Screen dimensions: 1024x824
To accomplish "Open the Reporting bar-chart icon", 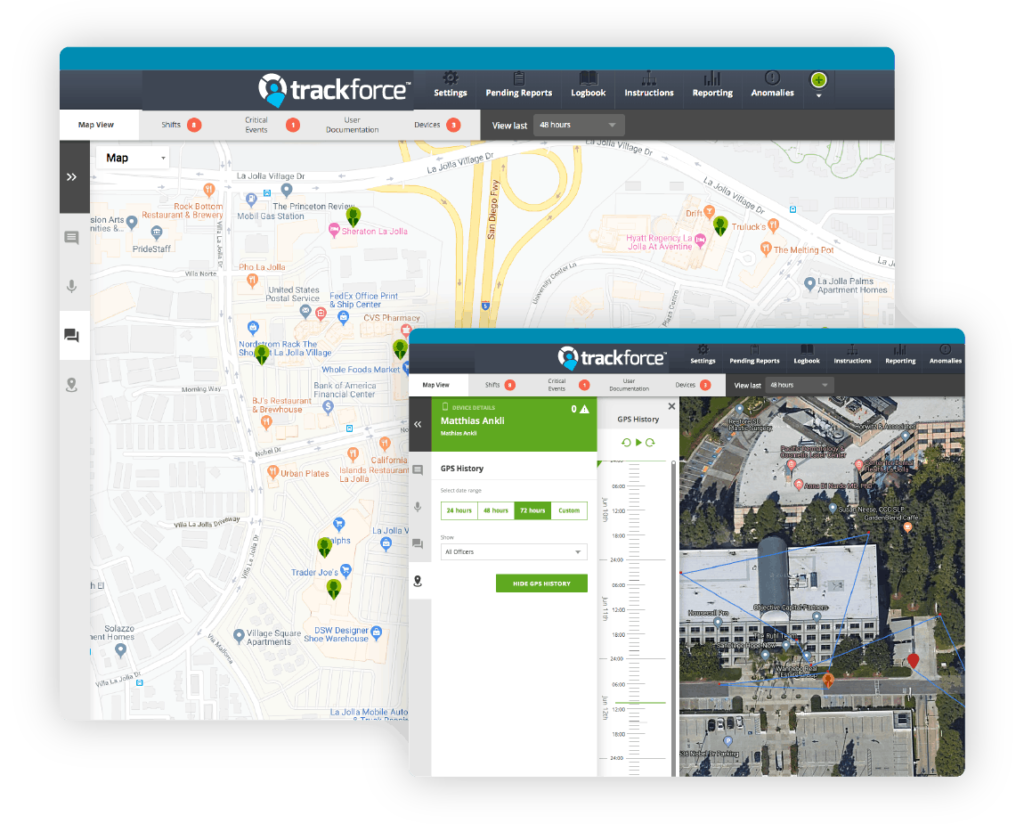I will 712,80.
